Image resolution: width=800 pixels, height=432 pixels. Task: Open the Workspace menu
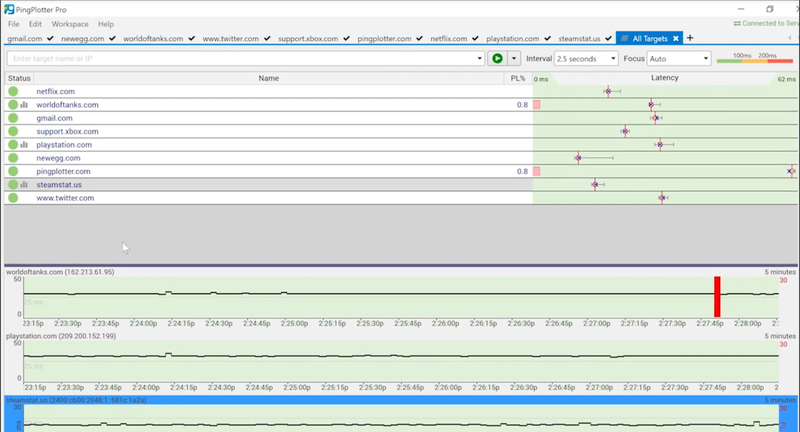pyautogui.click(x=70, y=24)
